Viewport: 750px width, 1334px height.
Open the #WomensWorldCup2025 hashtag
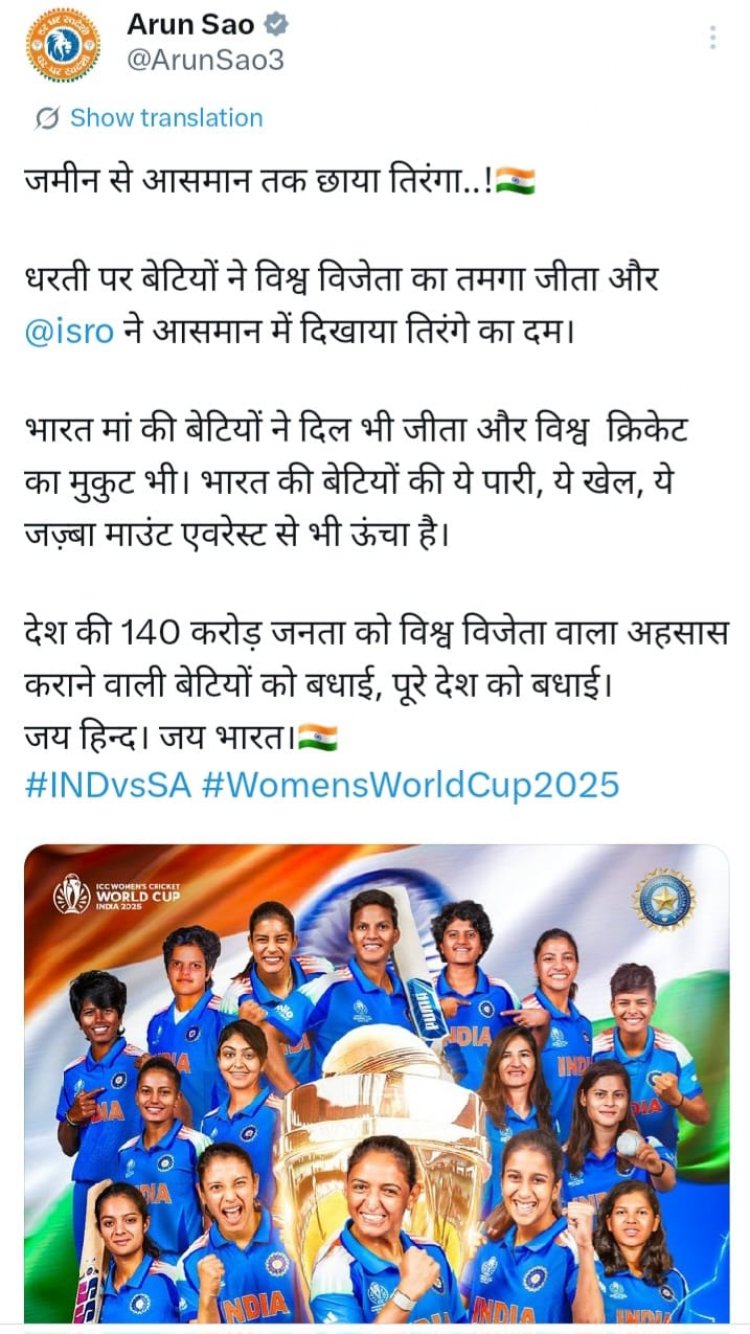point(410,784)
